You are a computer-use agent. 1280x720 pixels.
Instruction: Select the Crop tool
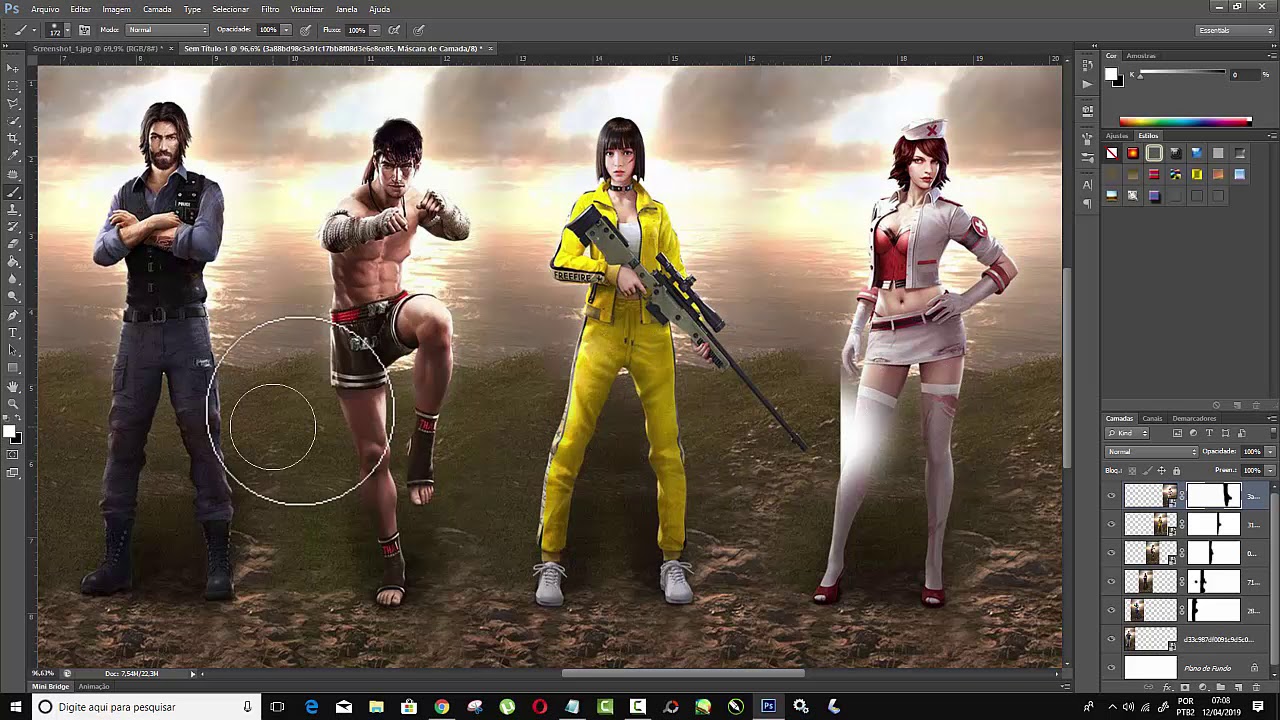[x=13, y=138]
